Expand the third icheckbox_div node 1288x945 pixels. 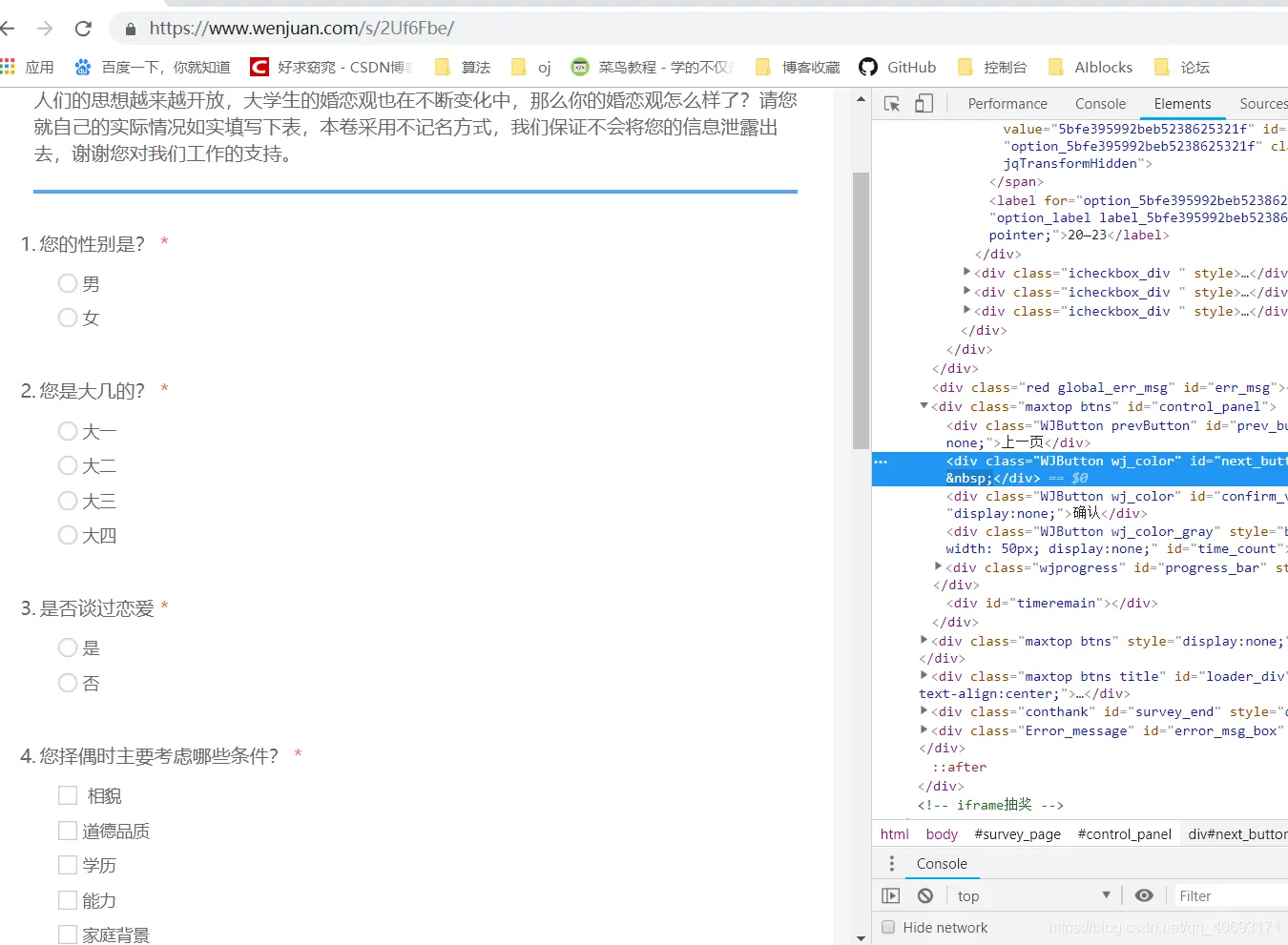(x=966, y=310)
